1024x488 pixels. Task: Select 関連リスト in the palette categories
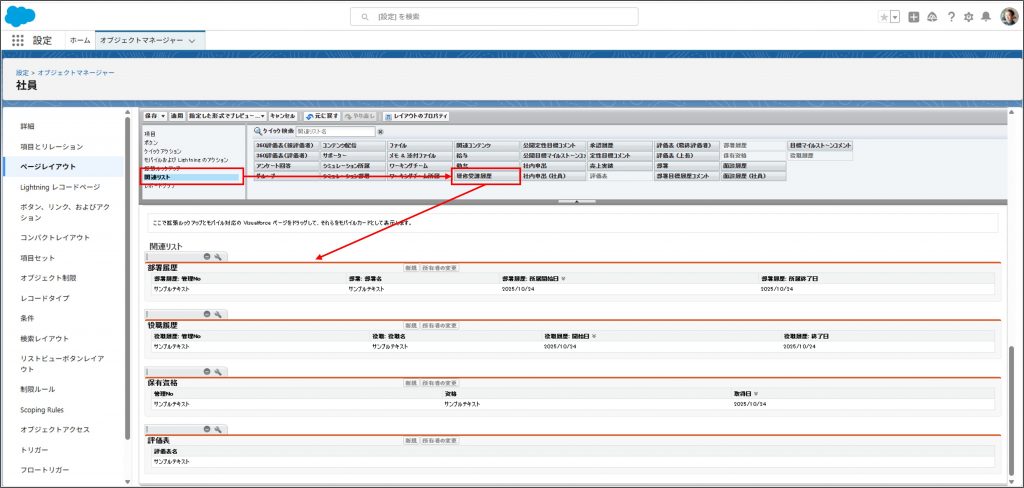tap(190, 177)
